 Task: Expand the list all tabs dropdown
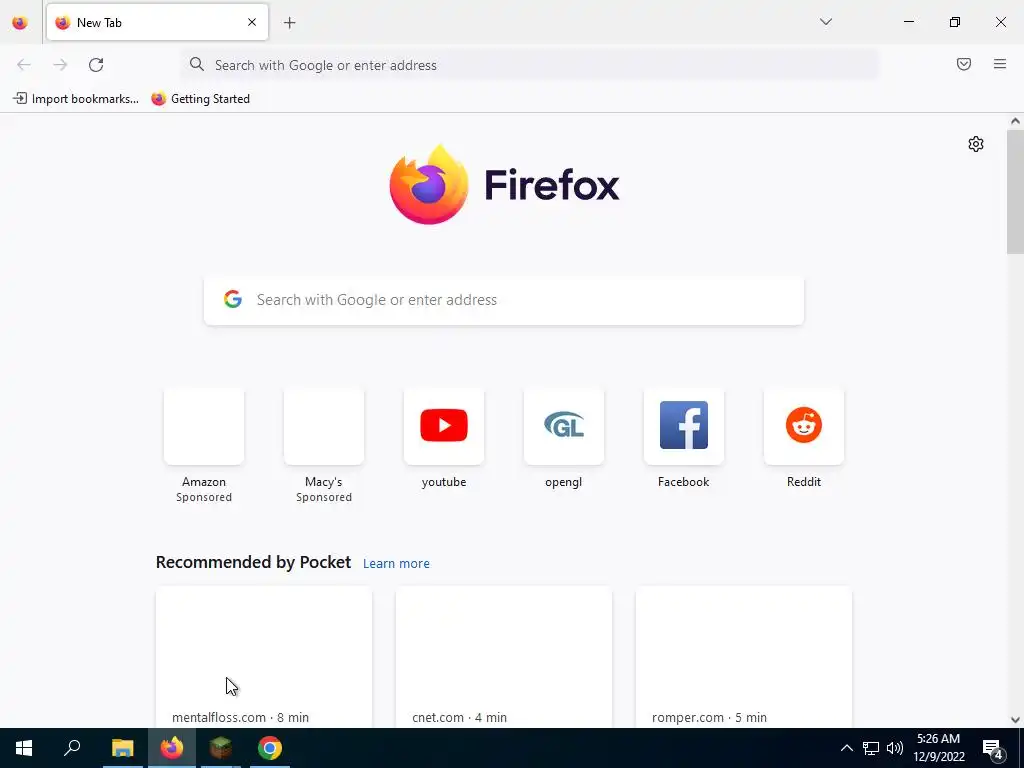pos(825,22)
